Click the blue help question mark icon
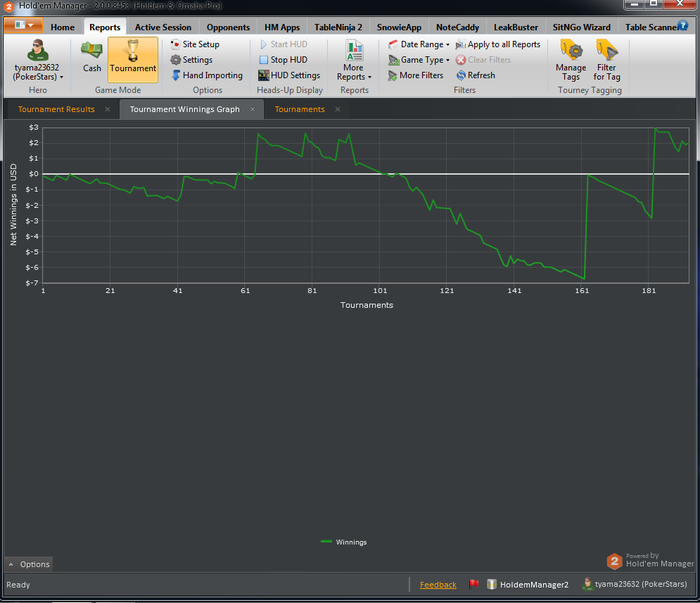The image size is (700, 603). [683, 25]
